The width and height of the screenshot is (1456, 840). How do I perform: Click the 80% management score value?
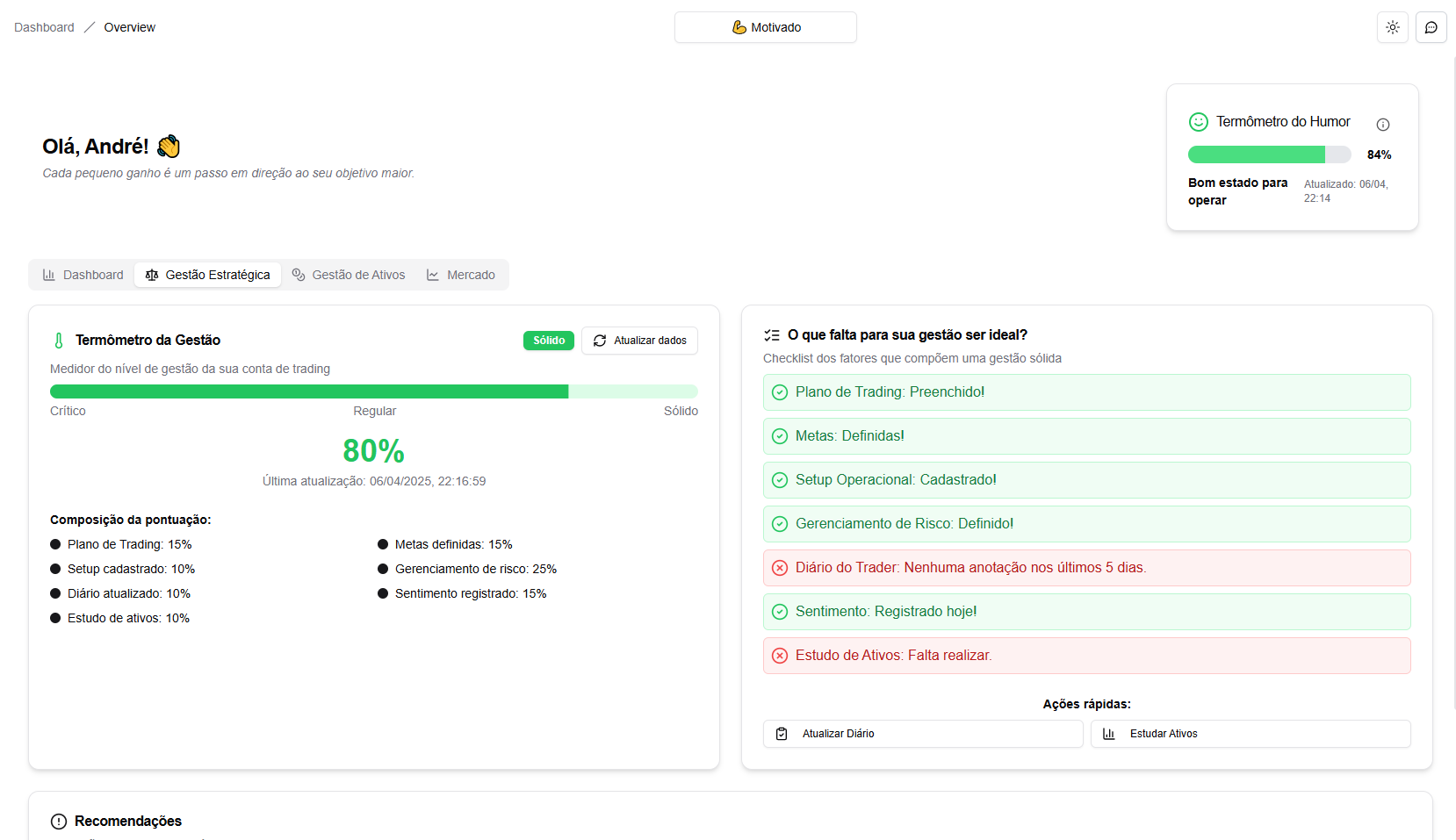tap(374, 451)
